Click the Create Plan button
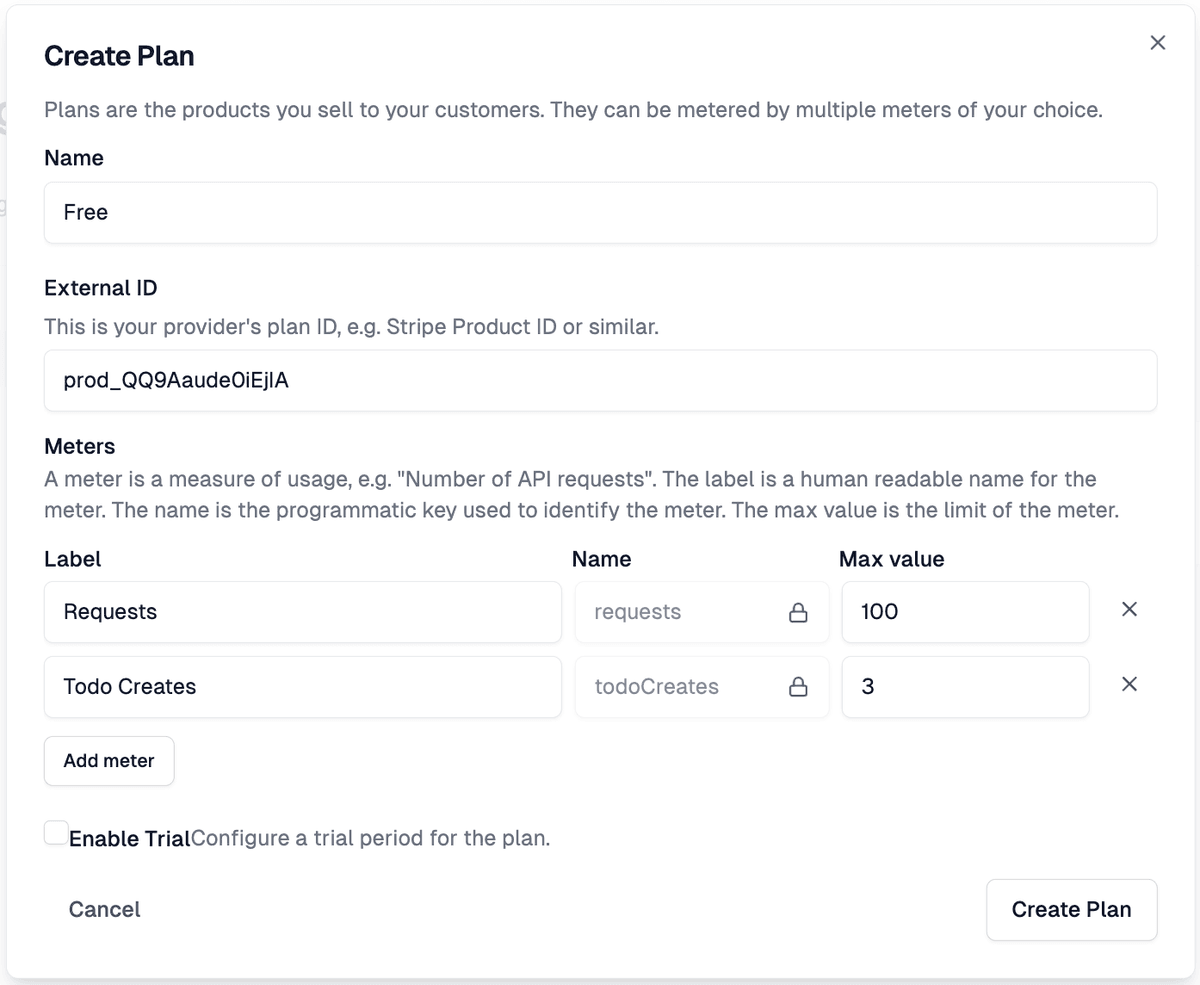The width and height of the screenshot is (1200, 985). [x=1071, y=909]
